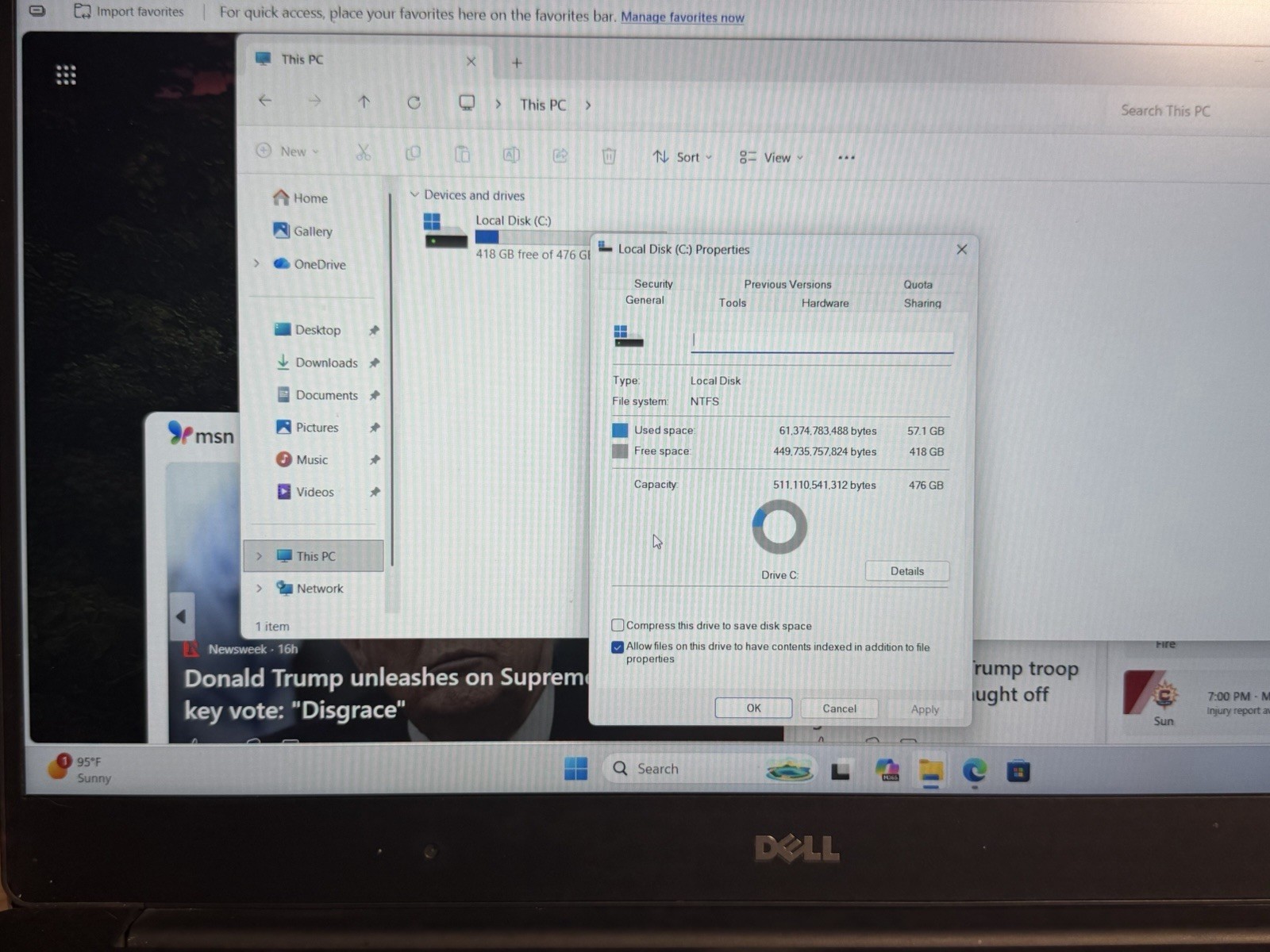1270x952 pixels.
Task: Close the Local Disk (C:) Properties dialog
Action: click(961, 249)
